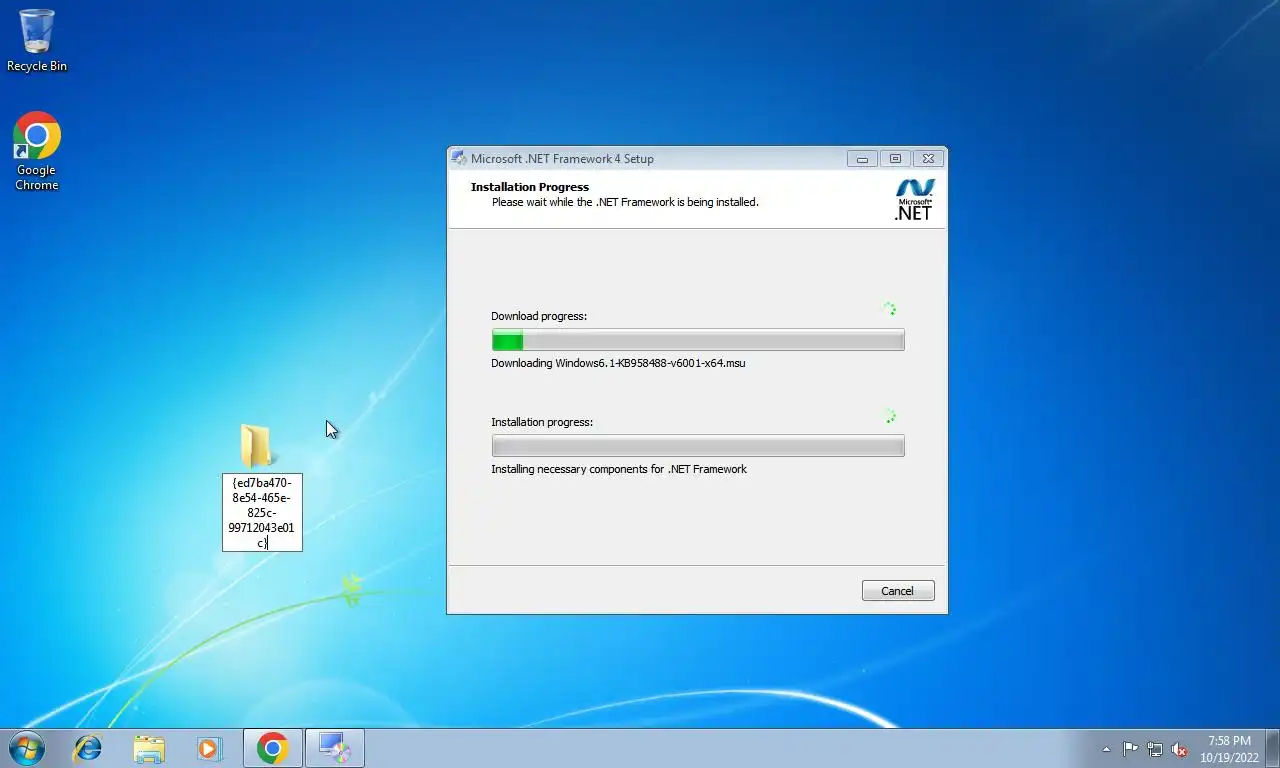1280x768 pixels.
Task: Click the Microsoft .NET logo
Action: tap(914, 199)
